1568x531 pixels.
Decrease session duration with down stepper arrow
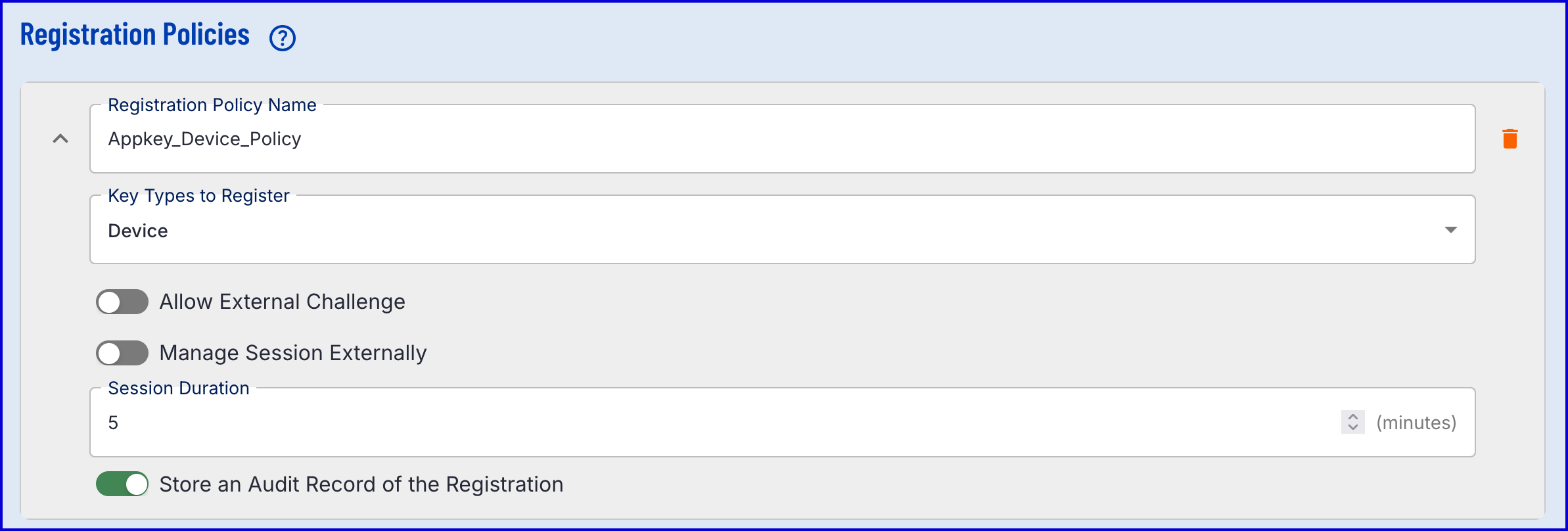coord(1352,427)
